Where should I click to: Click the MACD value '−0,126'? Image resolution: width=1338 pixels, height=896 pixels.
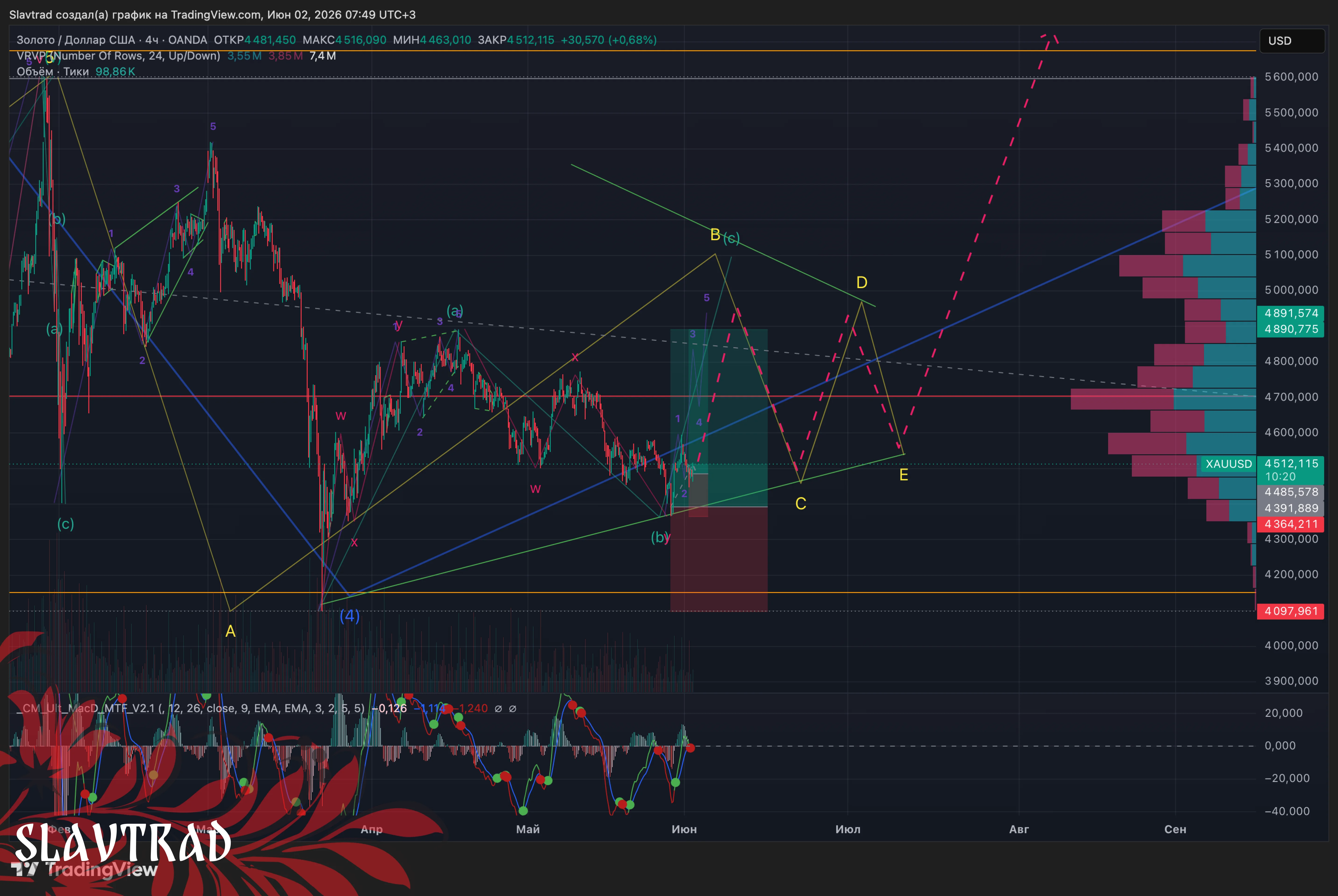click(x=389, y=709)
